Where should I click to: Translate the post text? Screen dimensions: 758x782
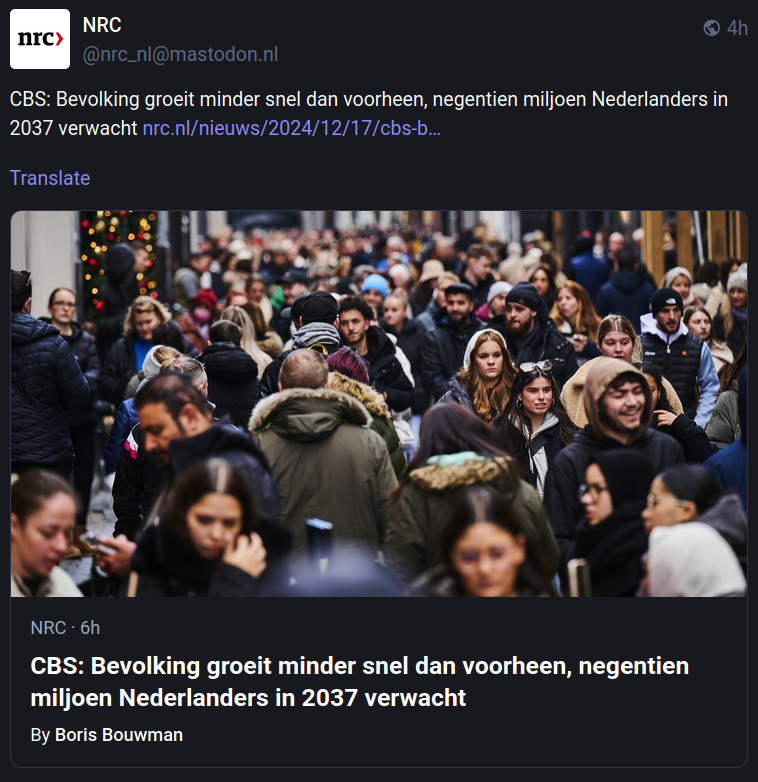pos(50,178)
